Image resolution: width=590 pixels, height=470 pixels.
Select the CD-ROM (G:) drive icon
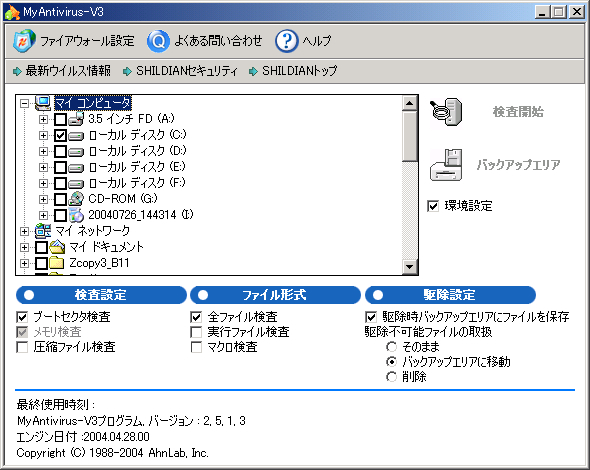pyautogui.click(x=77, y=199)
